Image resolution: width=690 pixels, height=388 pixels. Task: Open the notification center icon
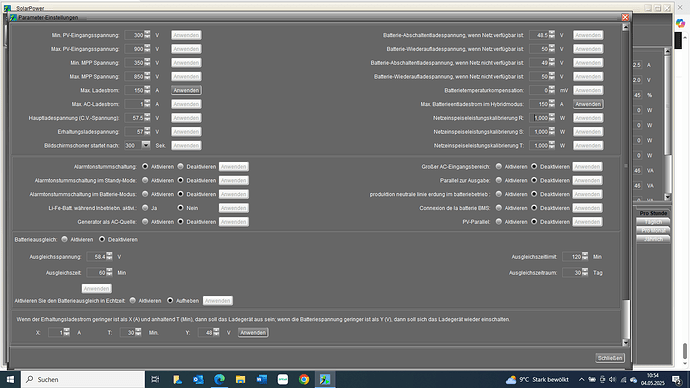point(677,379)
